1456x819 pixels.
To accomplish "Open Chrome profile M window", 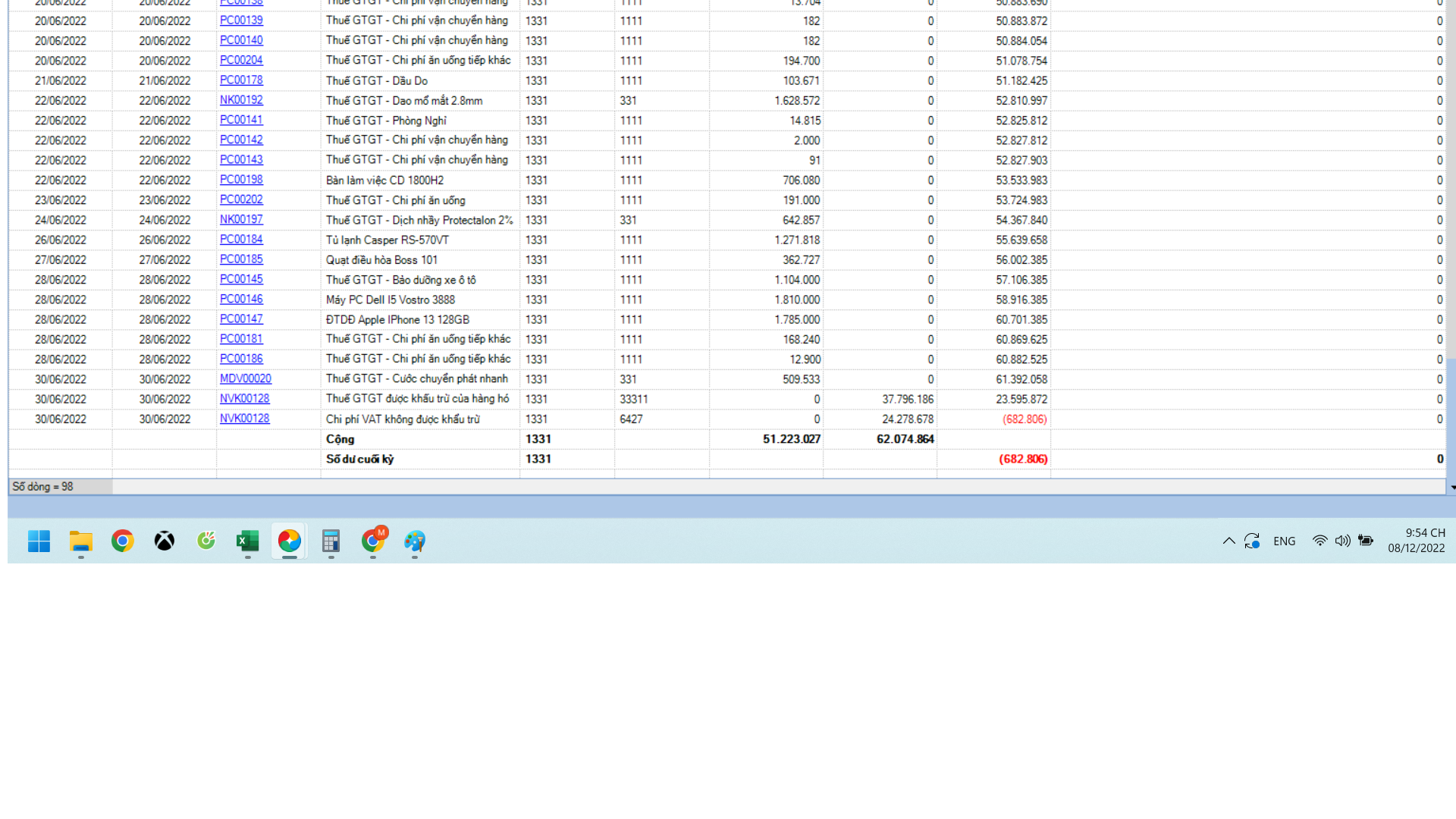I will click(373, 541).
